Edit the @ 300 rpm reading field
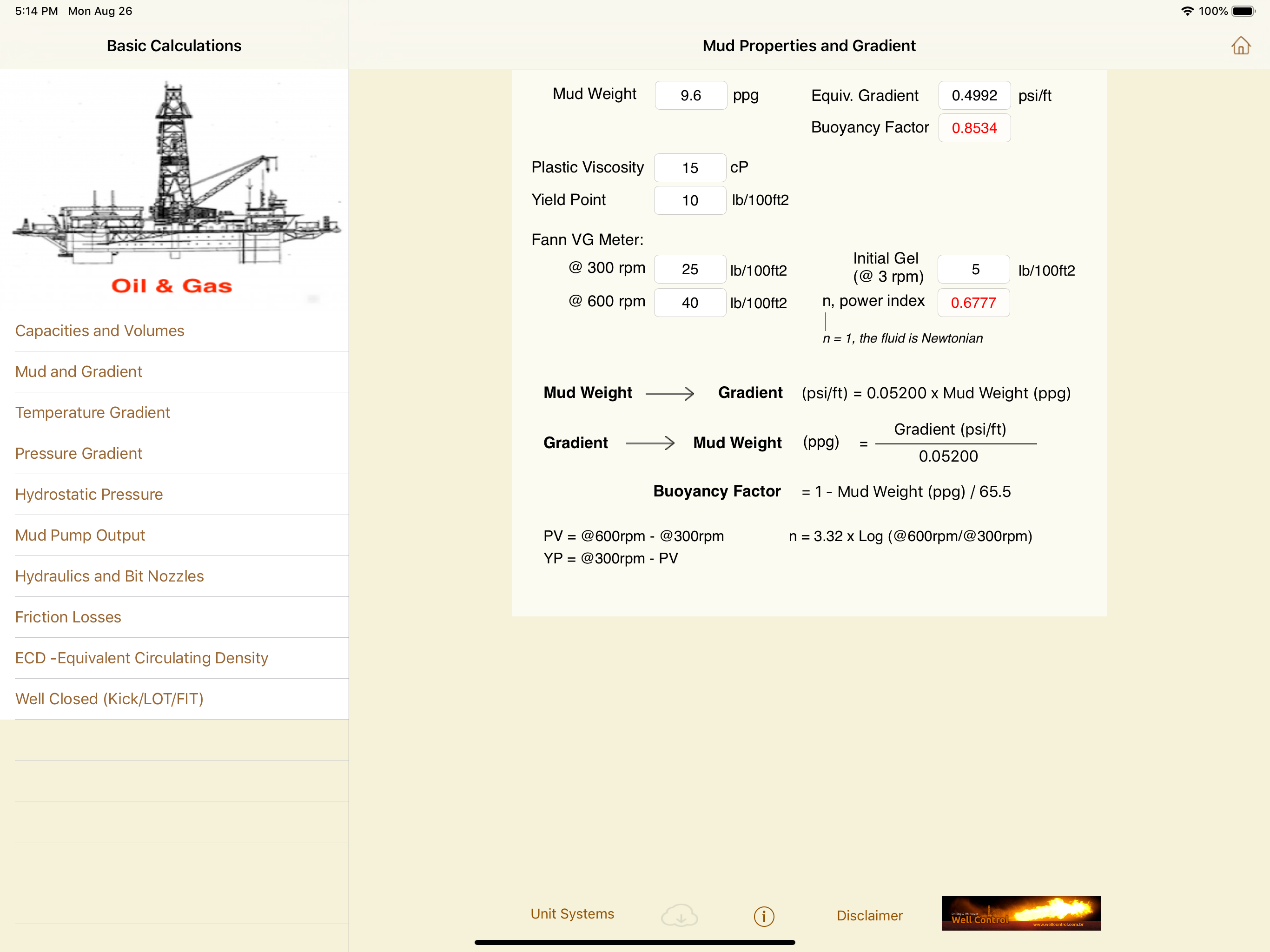 pyautogui.click(x=690, y=269)
